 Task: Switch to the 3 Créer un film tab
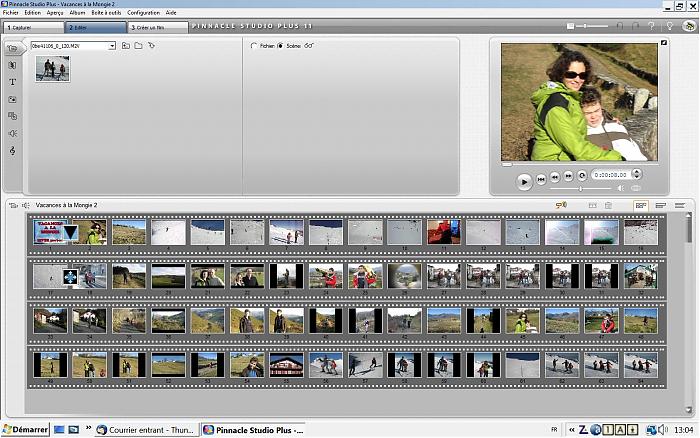[x=158, y=27]
